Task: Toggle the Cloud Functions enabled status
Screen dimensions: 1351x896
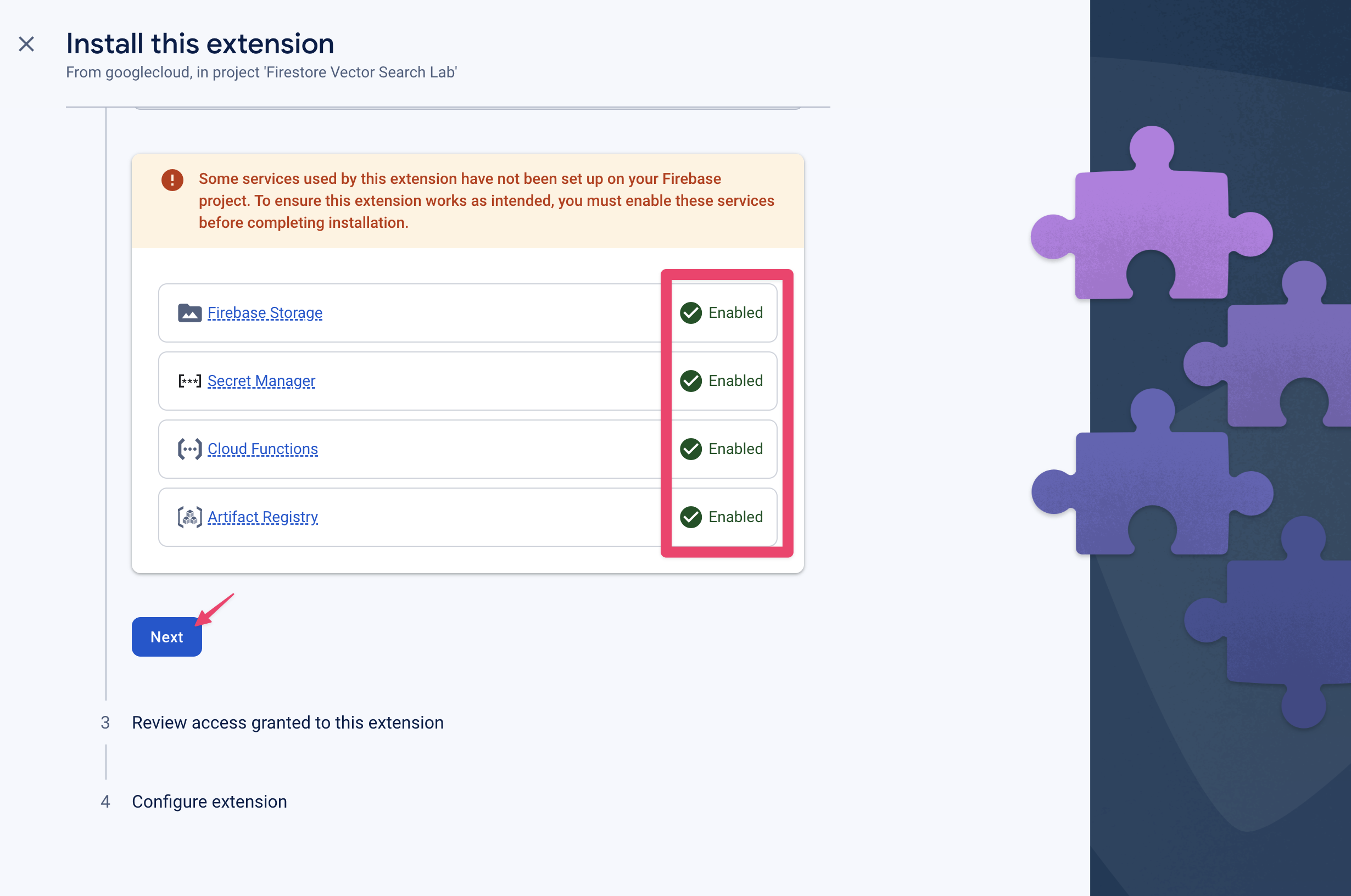Action: pos(722,448)
